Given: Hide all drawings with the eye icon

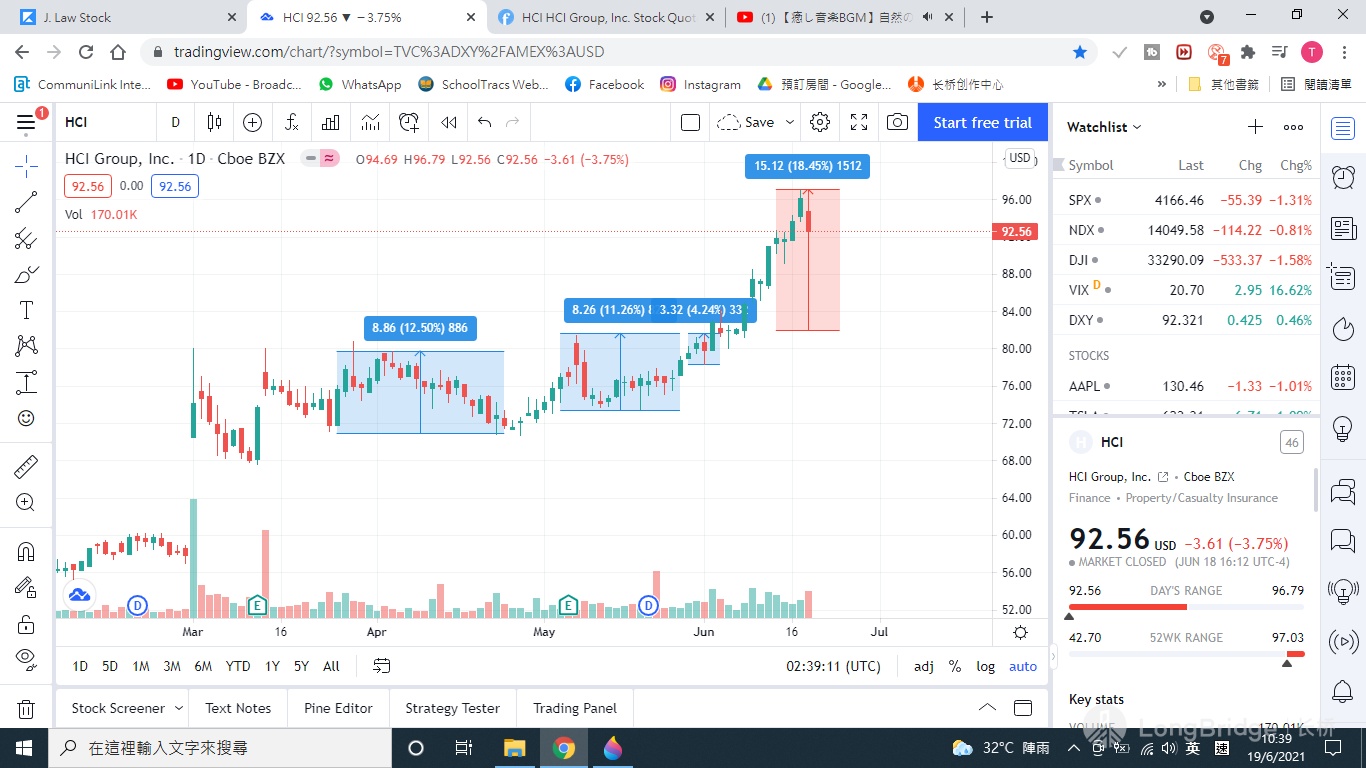Looking at the screenshot, I should (26, 659).
